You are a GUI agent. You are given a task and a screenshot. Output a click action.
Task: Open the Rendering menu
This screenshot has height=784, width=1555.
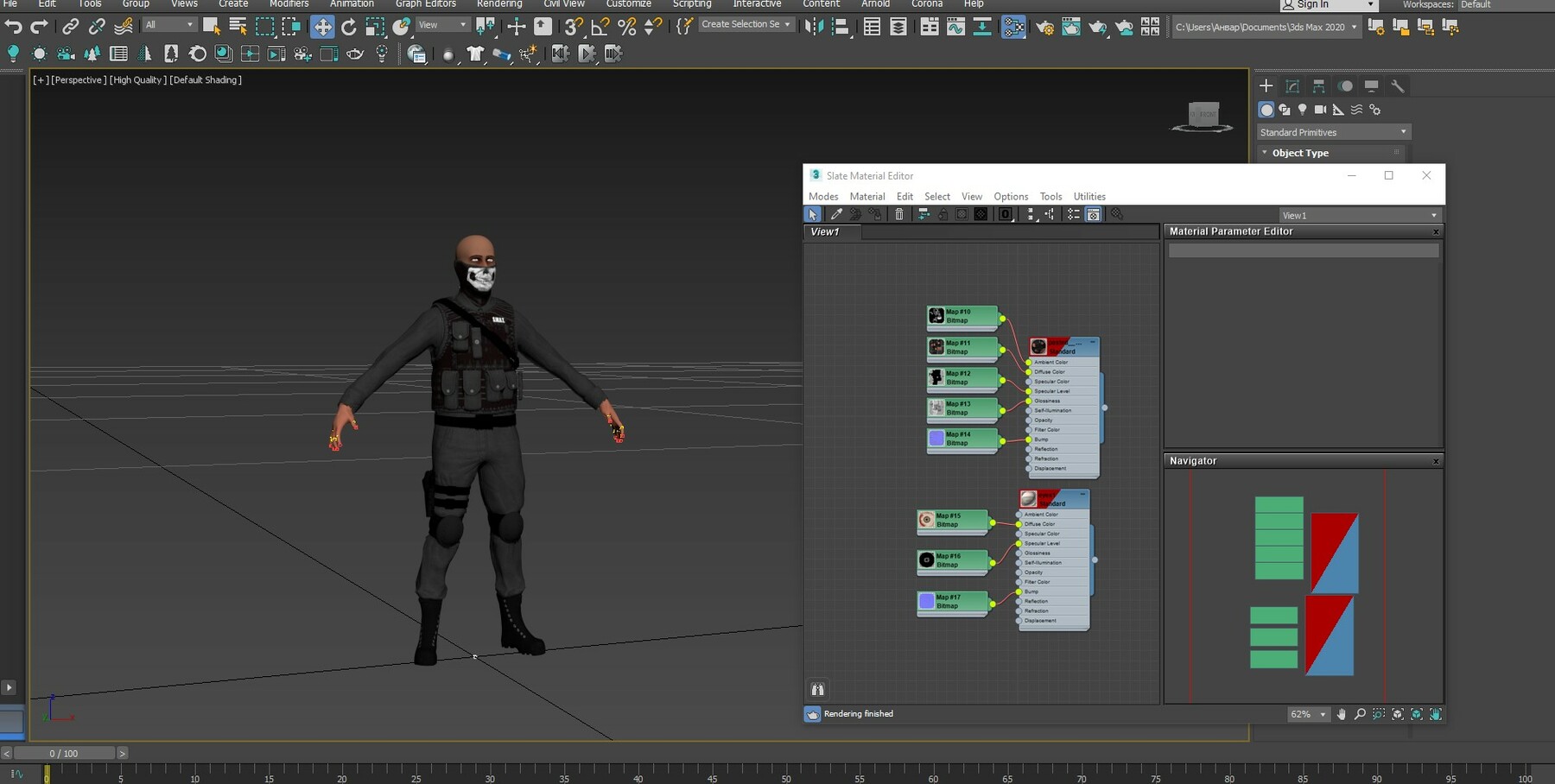click(x=499, y=4)
